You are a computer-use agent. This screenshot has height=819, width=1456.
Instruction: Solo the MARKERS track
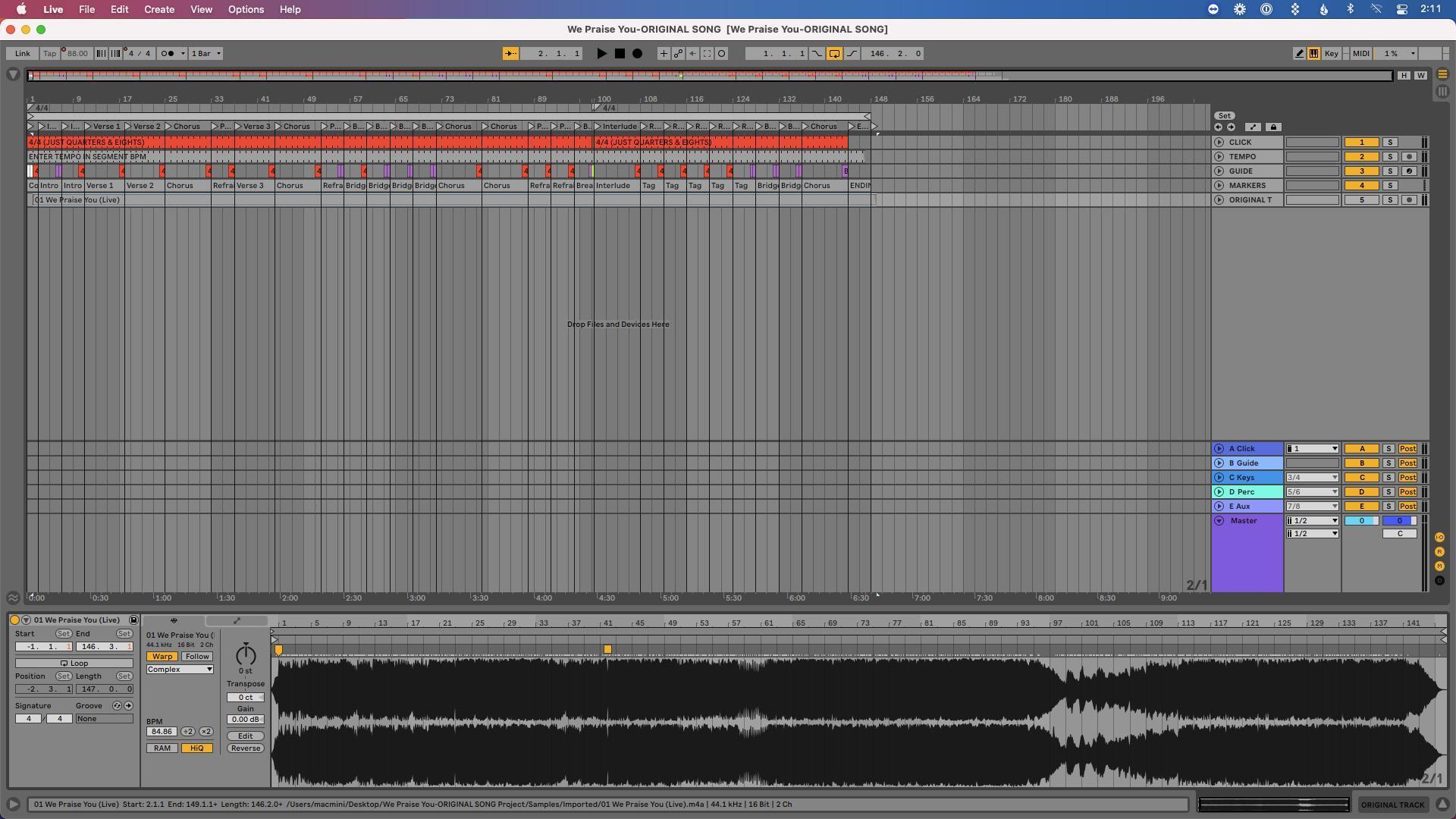coord(1390,186)
